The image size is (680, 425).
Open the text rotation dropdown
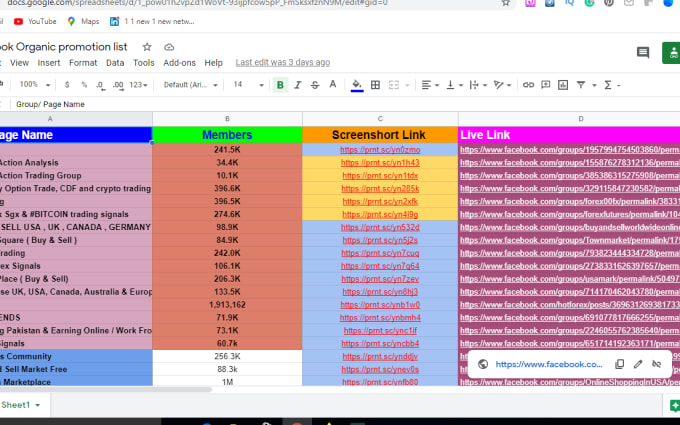click(502, 85)
